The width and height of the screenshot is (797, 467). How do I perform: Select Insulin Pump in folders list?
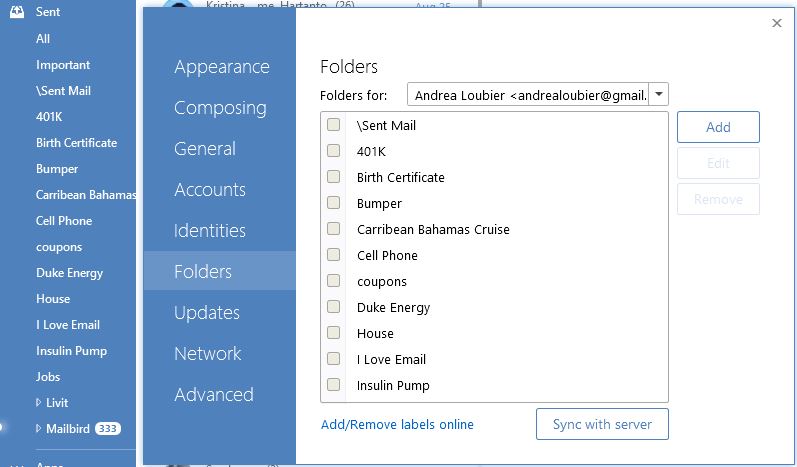tap(393, 385)
